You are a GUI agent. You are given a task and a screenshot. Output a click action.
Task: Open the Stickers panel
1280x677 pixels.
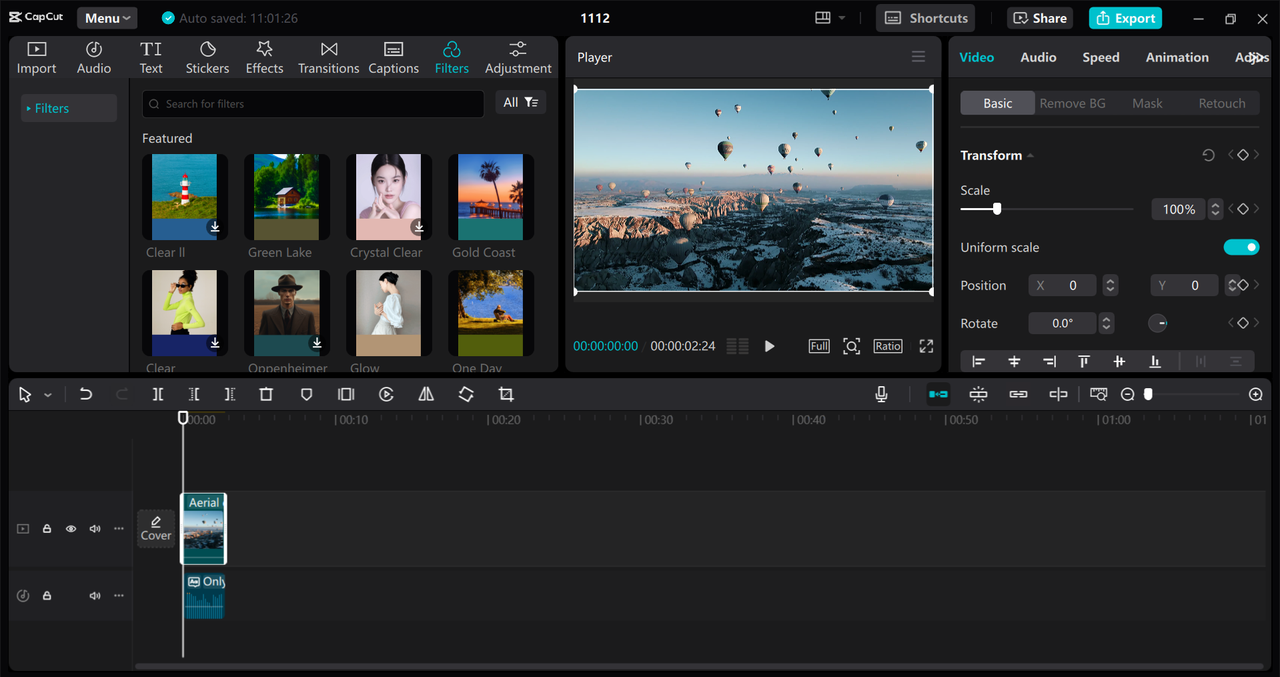[207, 58]
